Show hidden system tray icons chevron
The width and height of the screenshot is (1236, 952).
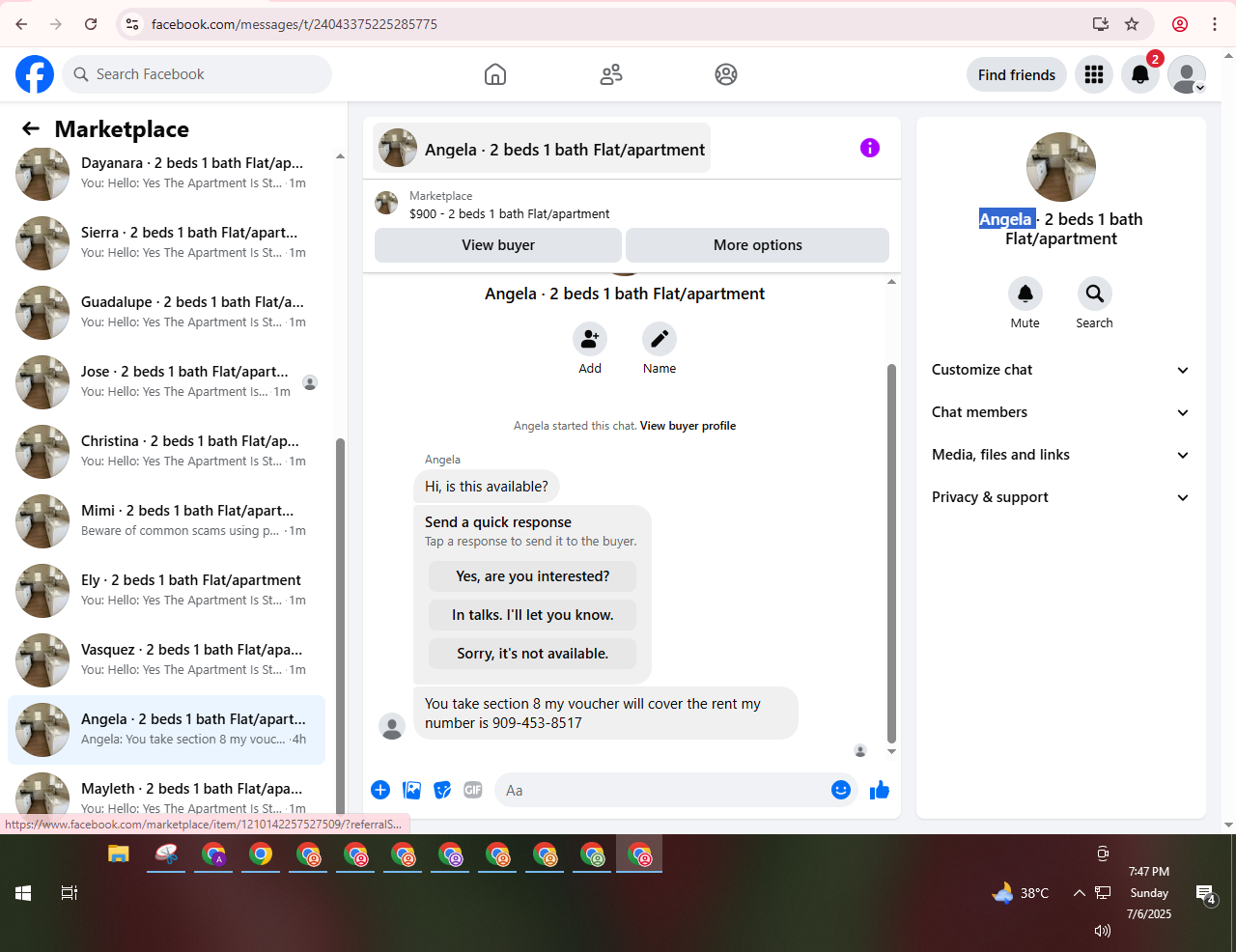(x=1079, y=893)
